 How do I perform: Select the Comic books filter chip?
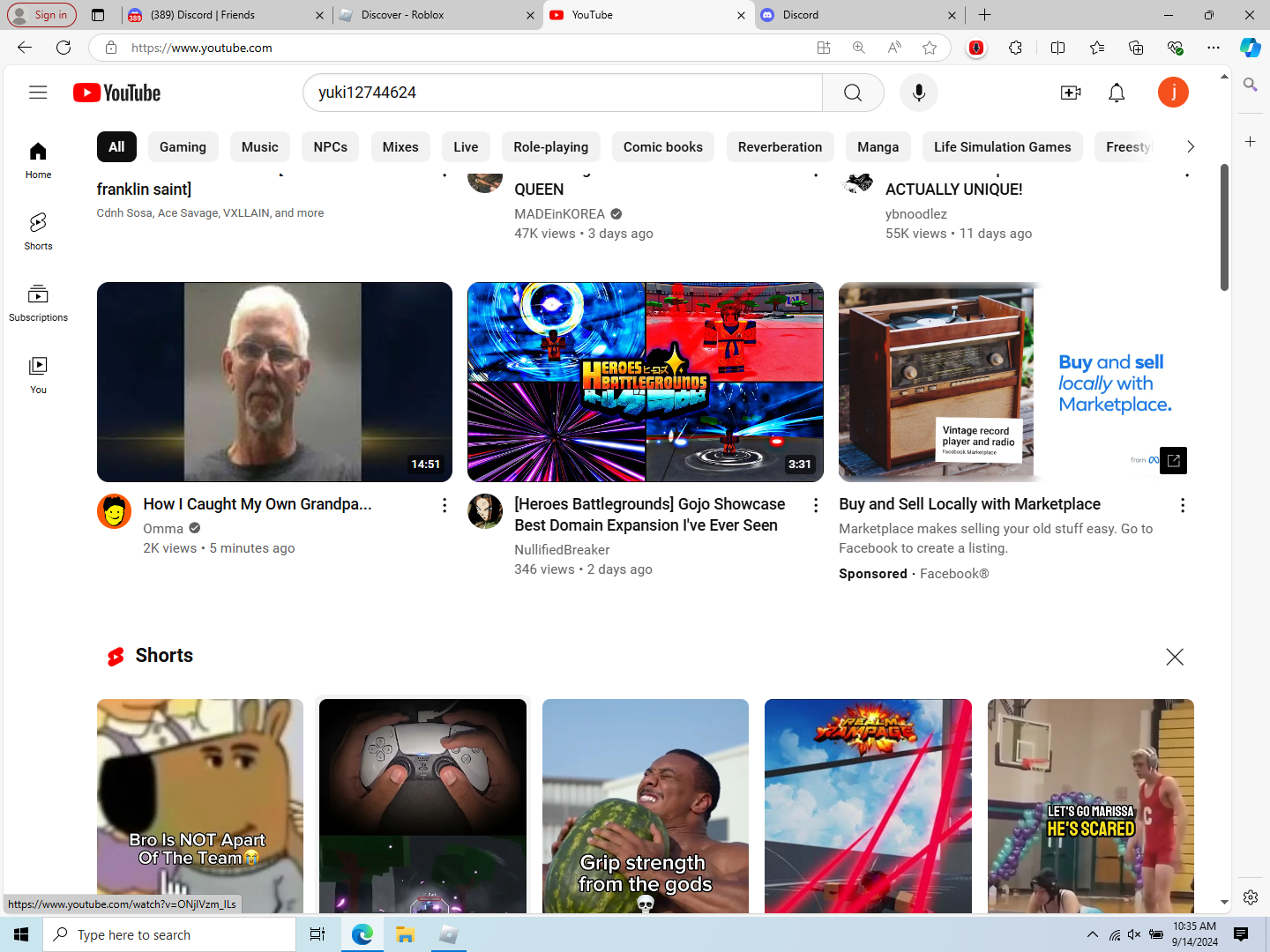(663, 147)
